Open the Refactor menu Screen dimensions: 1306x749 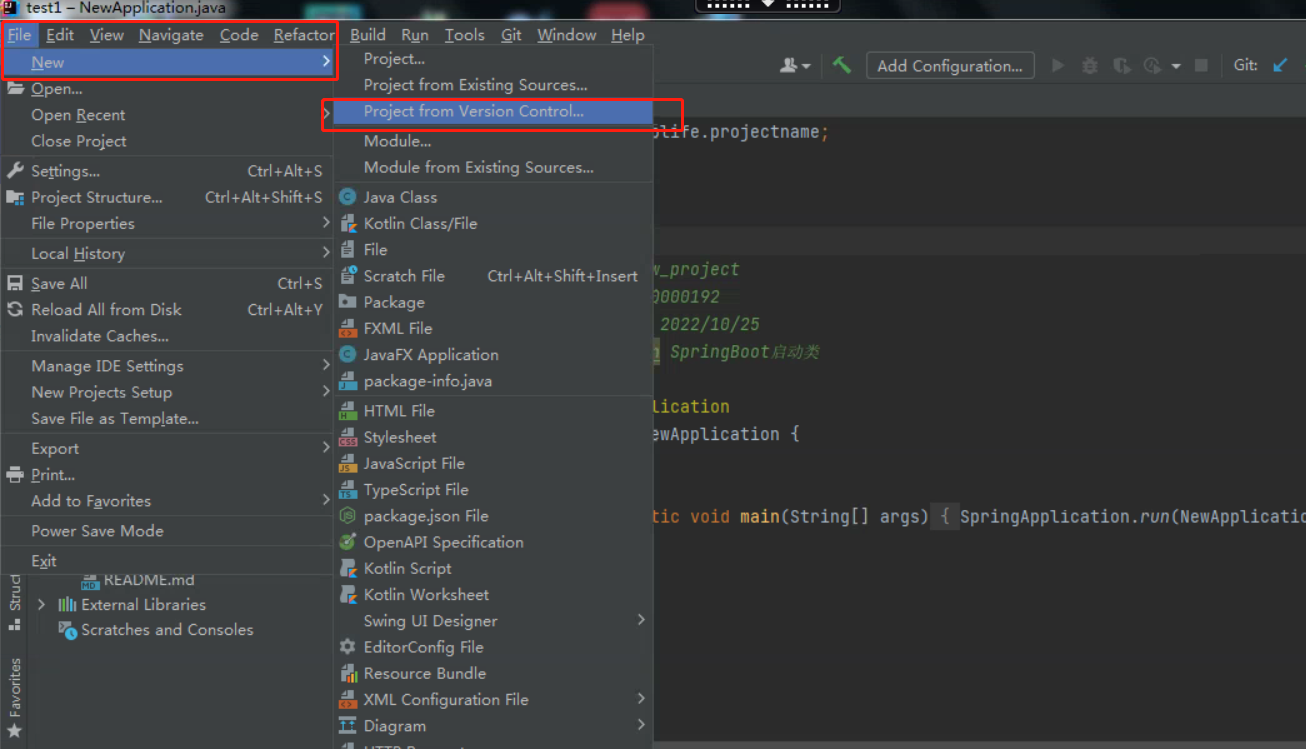304,35
